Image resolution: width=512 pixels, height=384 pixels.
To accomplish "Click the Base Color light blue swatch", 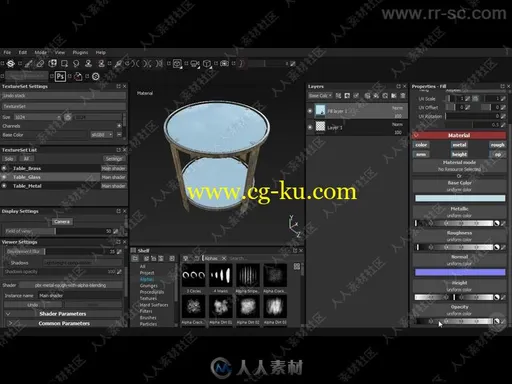I will [x=460, y=198].
